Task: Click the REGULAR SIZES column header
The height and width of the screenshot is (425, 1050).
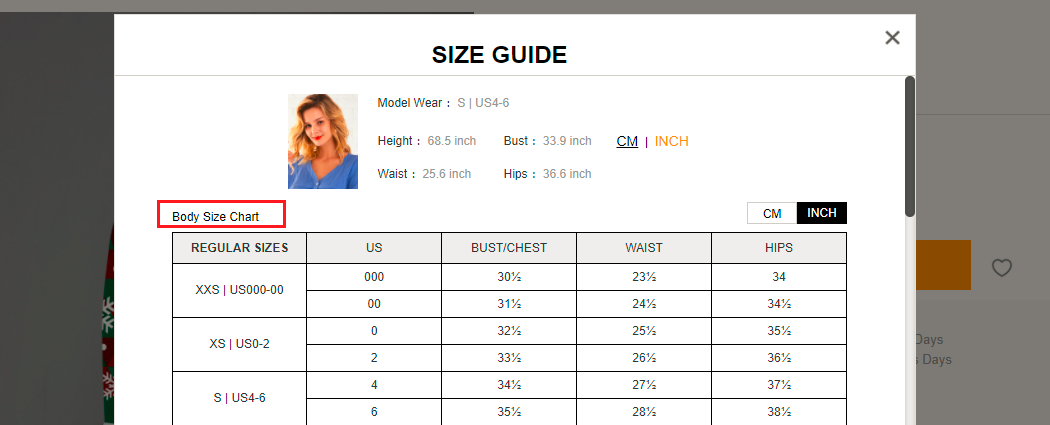Action: click(240, 248)
